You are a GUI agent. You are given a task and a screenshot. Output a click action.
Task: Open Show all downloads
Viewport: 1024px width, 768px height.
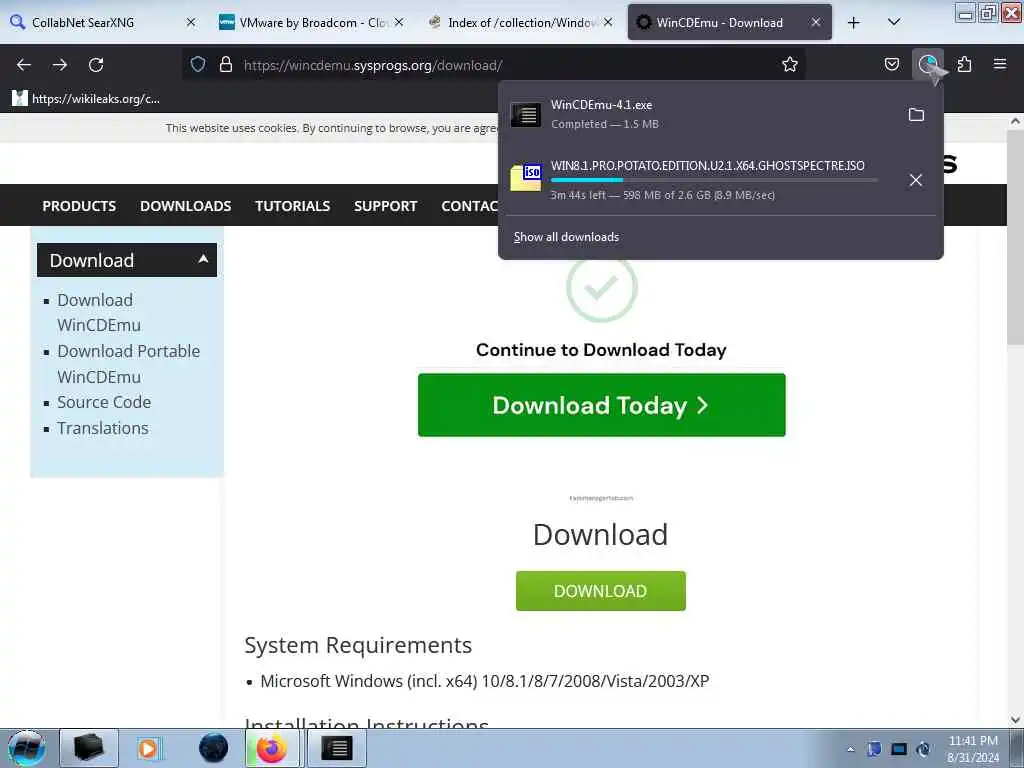pyautogui.click(x=566, y=237)
